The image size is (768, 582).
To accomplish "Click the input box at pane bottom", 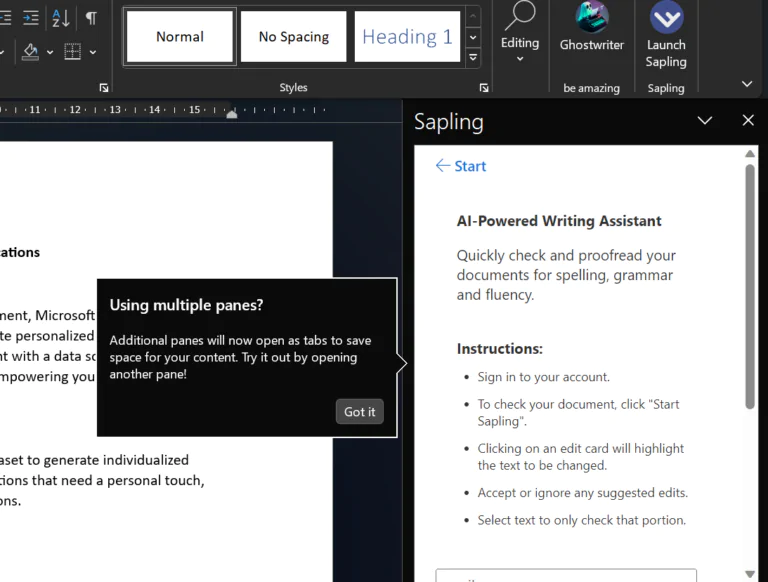I will click(566, 575).
